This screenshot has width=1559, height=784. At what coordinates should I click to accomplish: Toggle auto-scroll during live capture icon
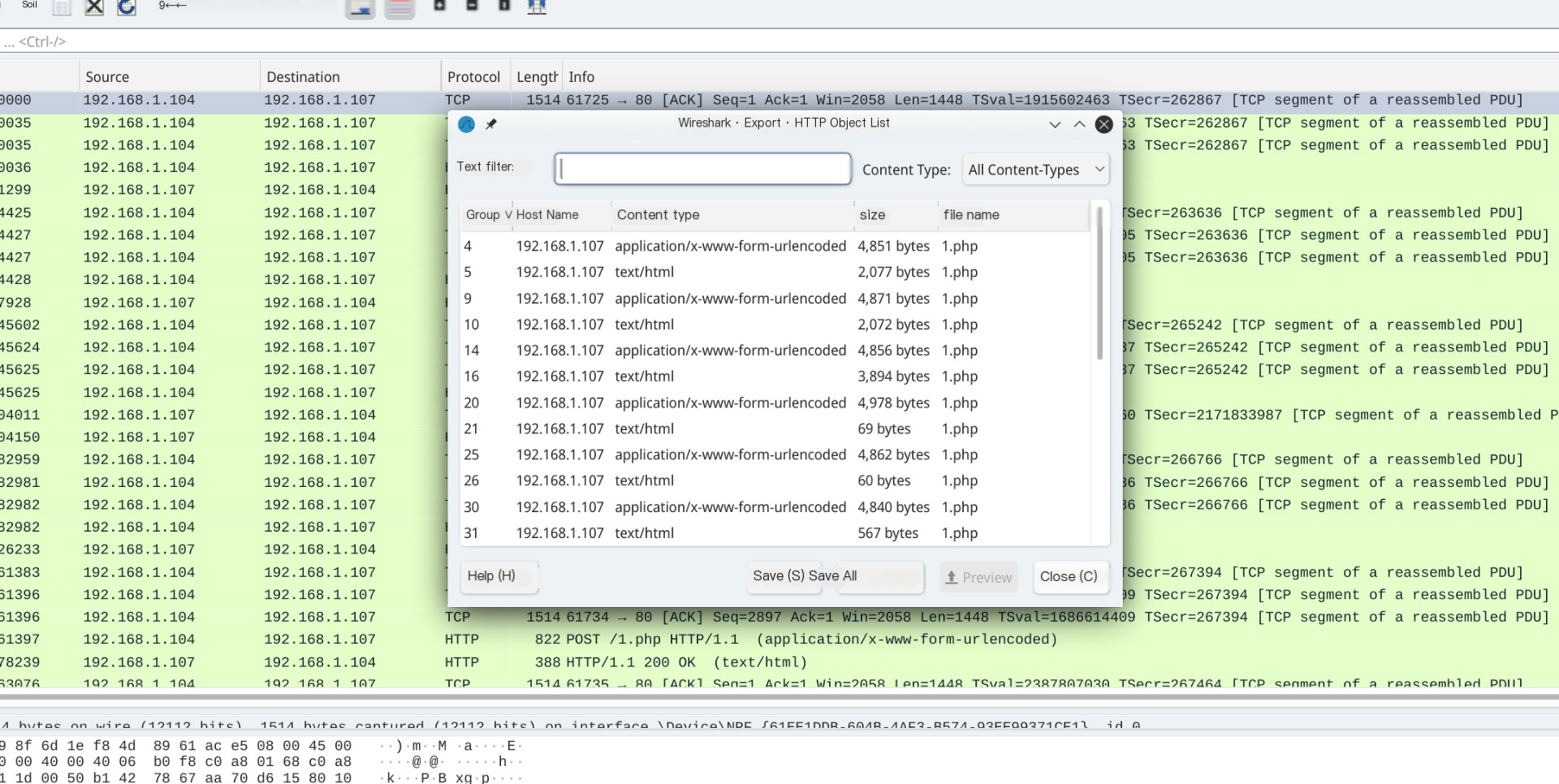click(x=361, y=9)
